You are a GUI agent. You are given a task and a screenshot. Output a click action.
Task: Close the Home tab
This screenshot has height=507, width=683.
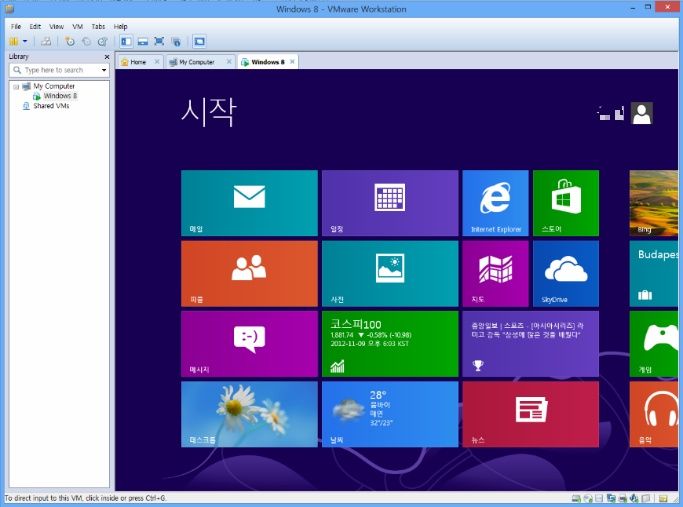coord(157,62)
